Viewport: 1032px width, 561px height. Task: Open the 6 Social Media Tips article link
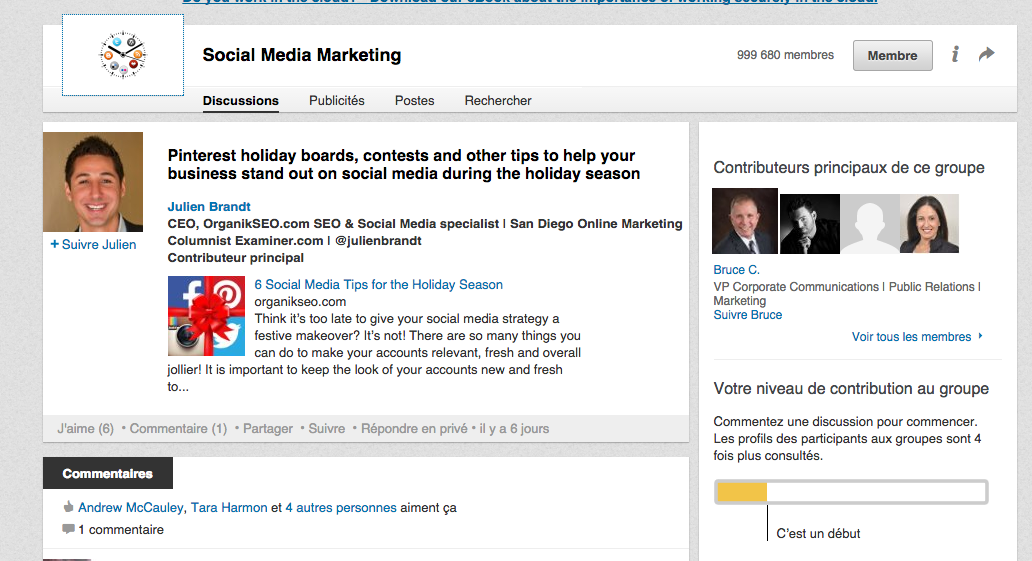pos(378,284)
